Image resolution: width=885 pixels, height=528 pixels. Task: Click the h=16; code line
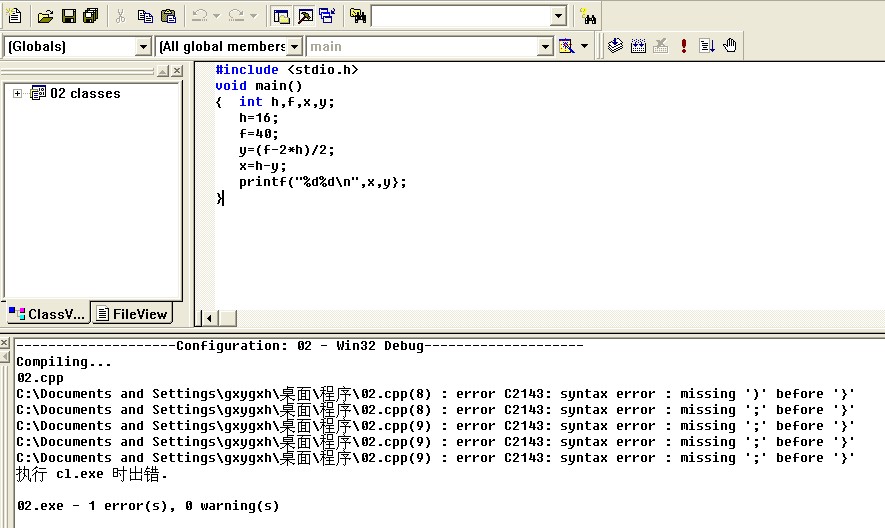coord(259,117)
